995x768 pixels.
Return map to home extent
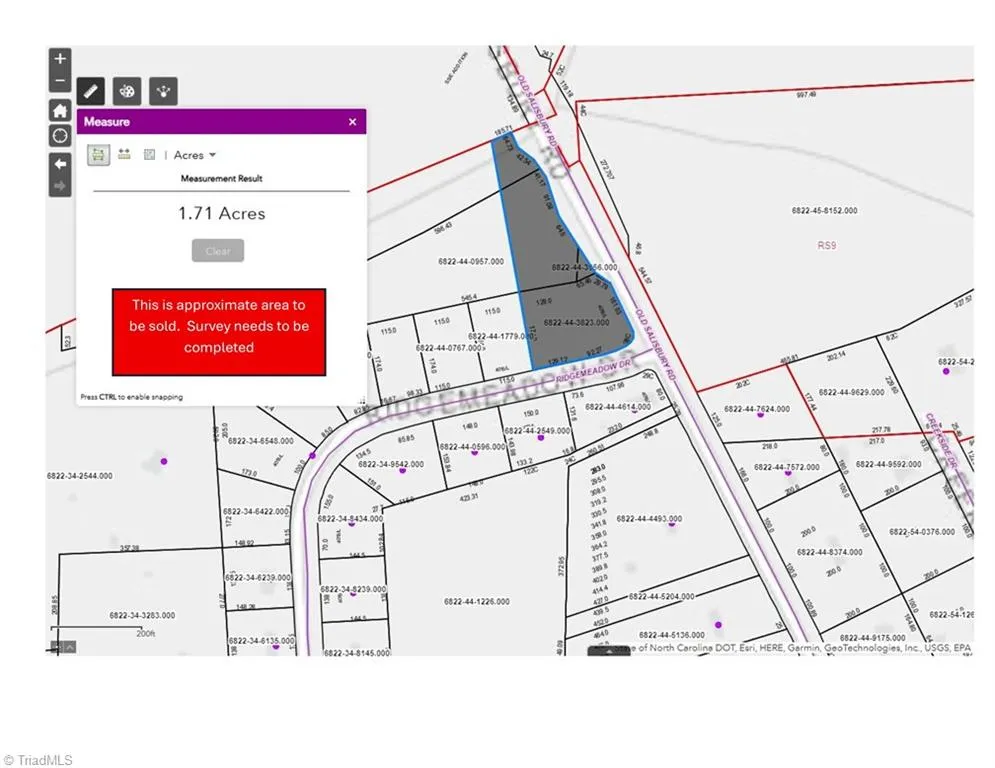coord(60,110)
